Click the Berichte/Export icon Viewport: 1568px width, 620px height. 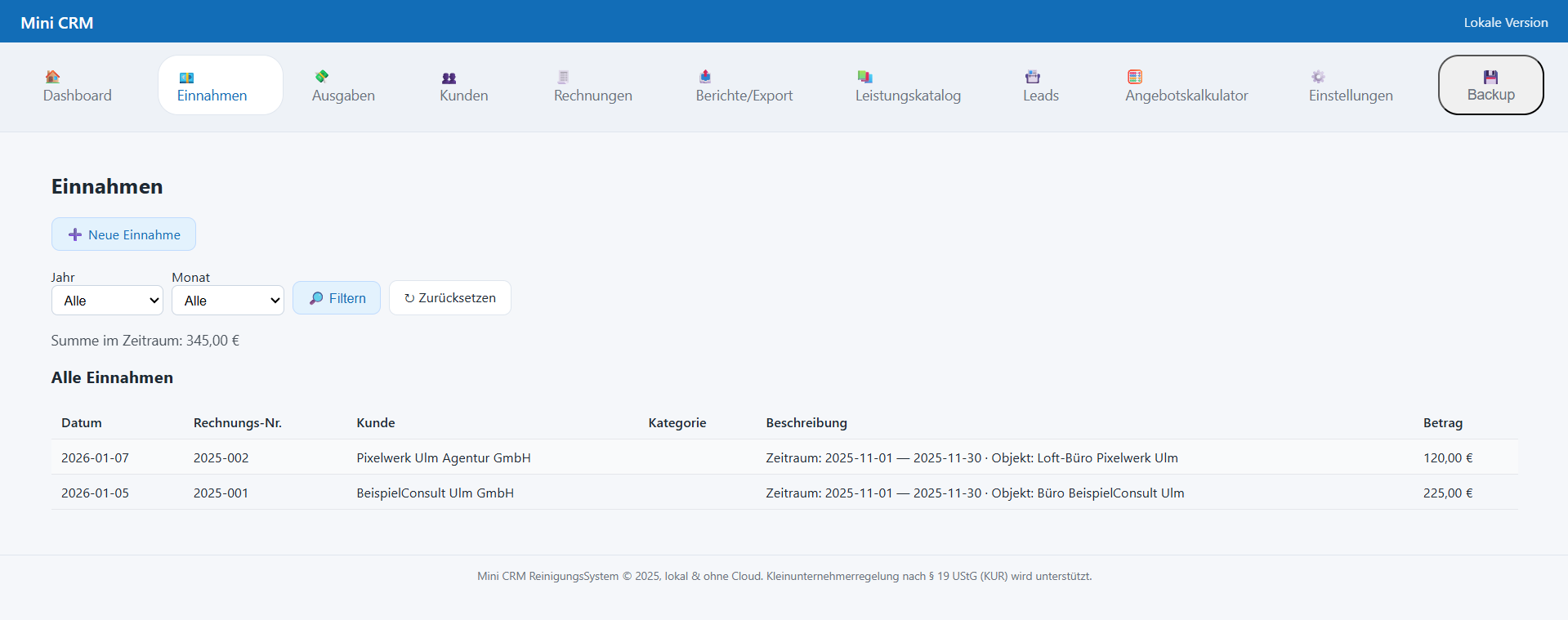(x=705, y=77)
